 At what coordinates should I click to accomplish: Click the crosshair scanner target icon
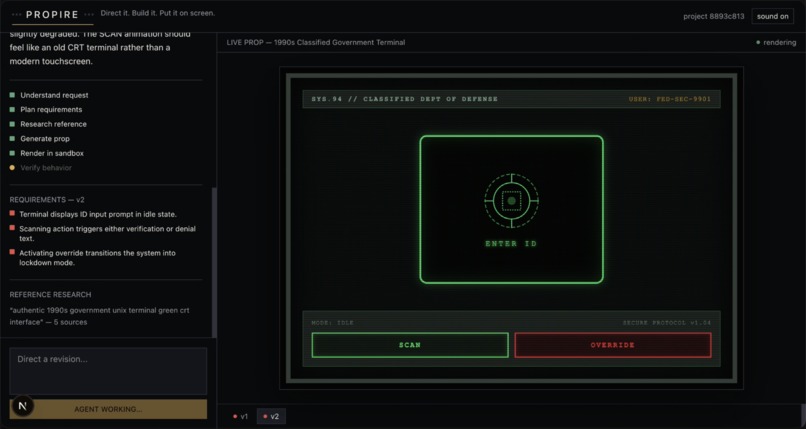(511, 201)
